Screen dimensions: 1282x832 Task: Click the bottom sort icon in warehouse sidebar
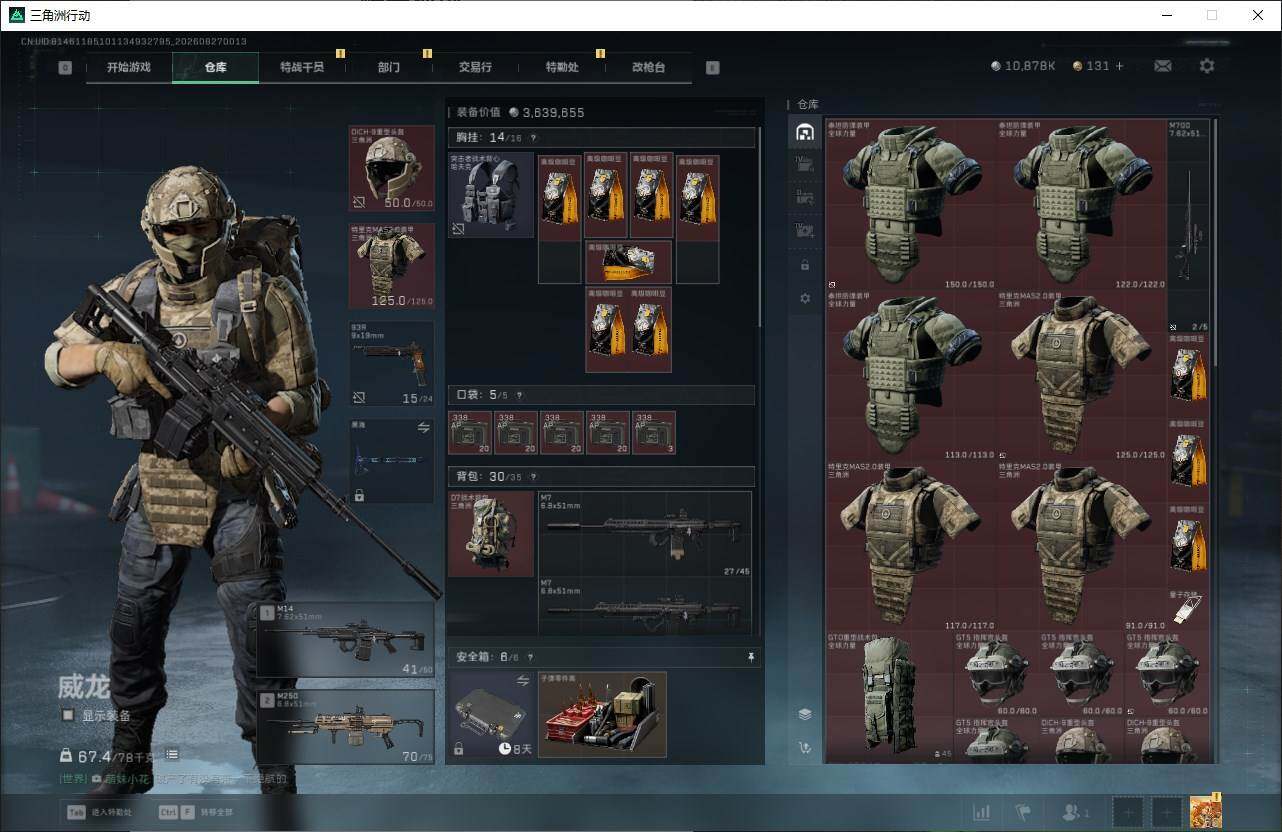tap(805, 747)
